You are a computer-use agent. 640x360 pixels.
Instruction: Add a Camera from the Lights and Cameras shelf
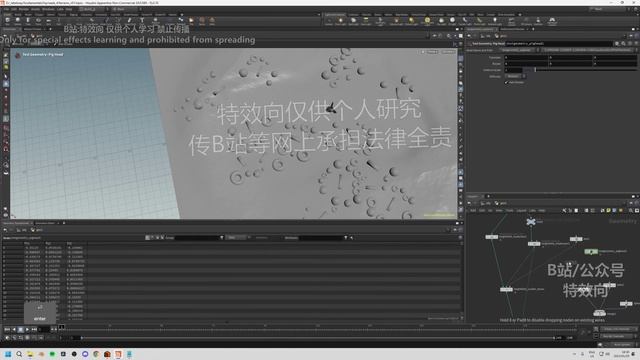329,21
